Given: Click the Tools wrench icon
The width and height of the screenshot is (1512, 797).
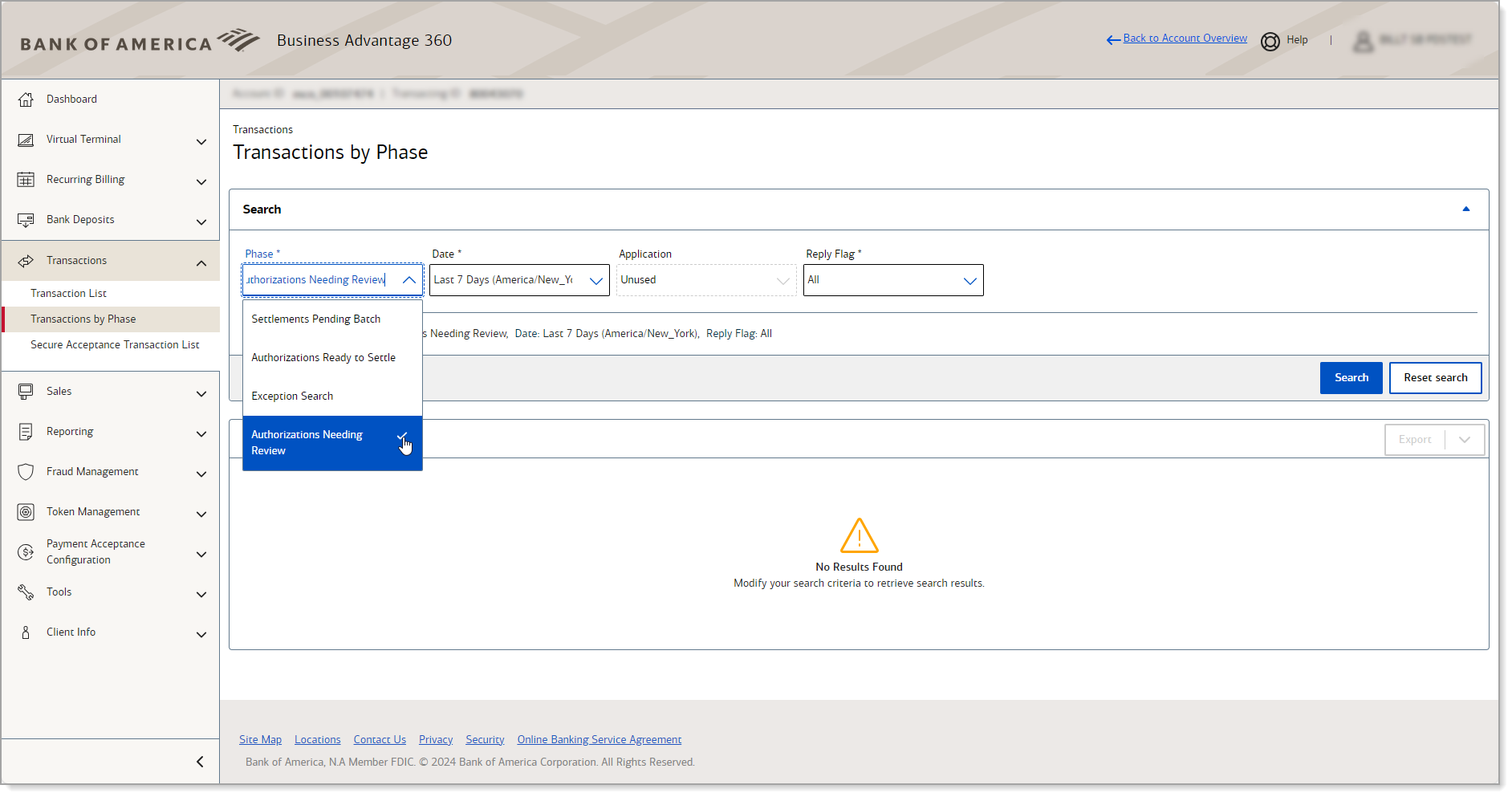Looking at the screenshot, I should coord(26,592).
